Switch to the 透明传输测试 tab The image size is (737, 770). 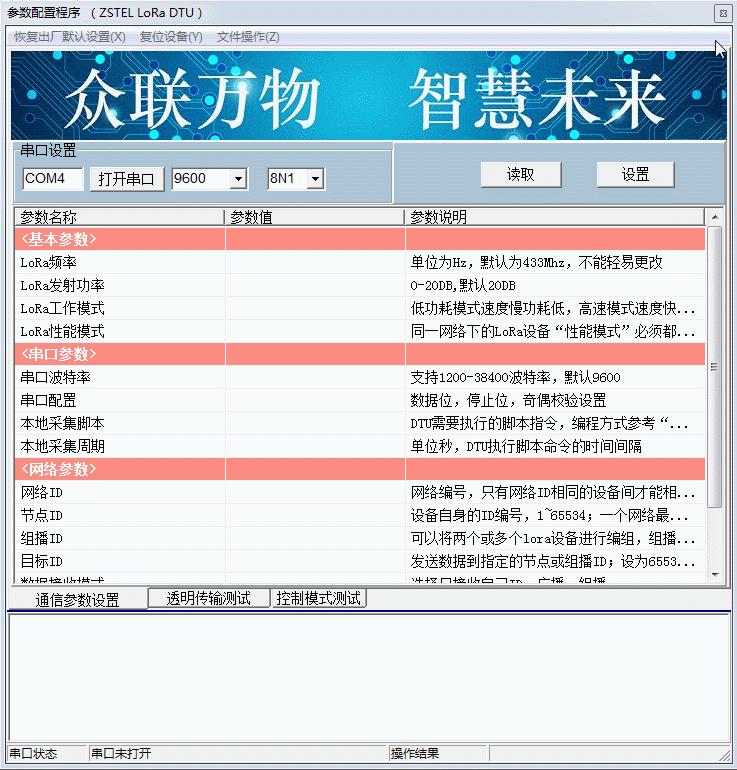point(209,598)
